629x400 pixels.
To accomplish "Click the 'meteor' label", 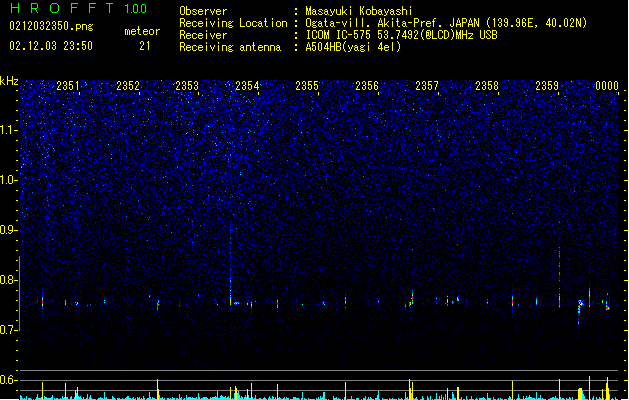I will point(142,31).
